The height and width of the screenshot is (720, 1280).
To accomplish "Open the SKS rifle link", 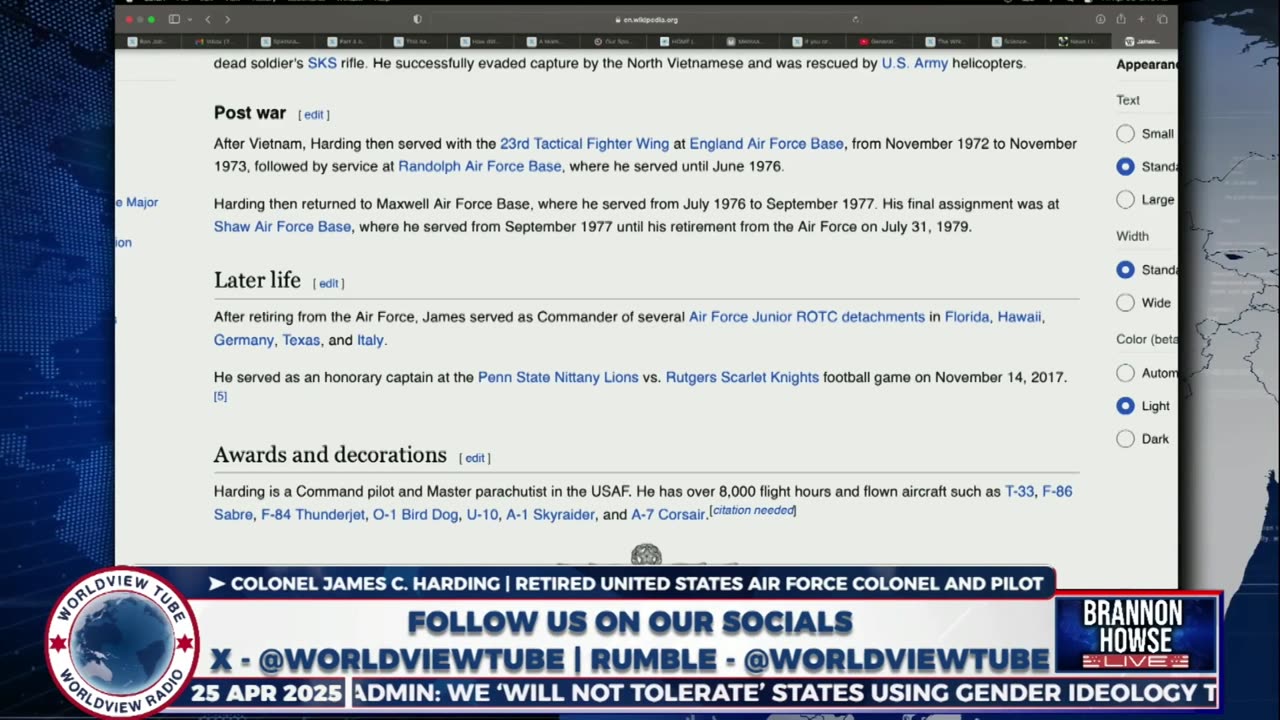I will pos(322,63).
